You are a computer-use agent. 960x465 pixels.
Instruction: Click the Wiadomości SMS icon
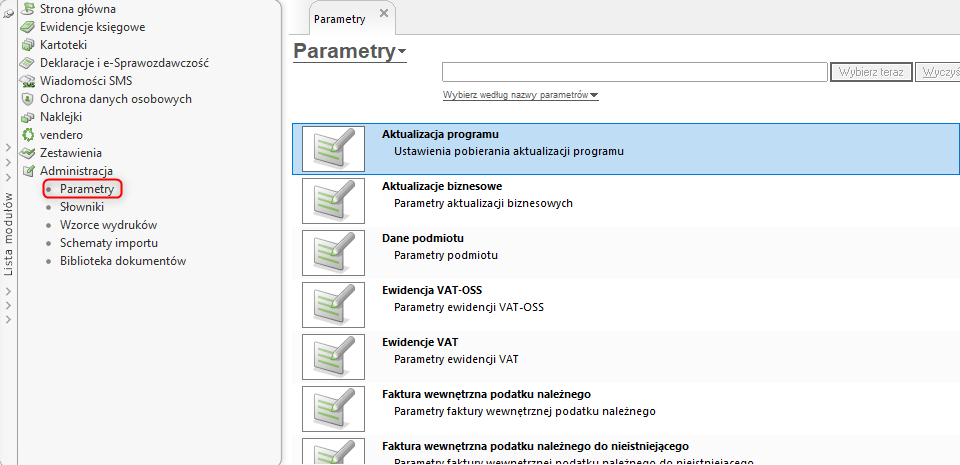coord(28,81)
